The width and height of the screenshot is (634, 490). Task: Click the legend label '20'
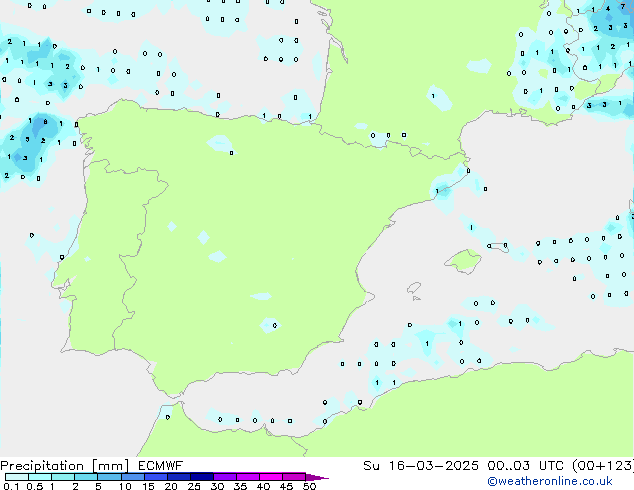[171, 486]
